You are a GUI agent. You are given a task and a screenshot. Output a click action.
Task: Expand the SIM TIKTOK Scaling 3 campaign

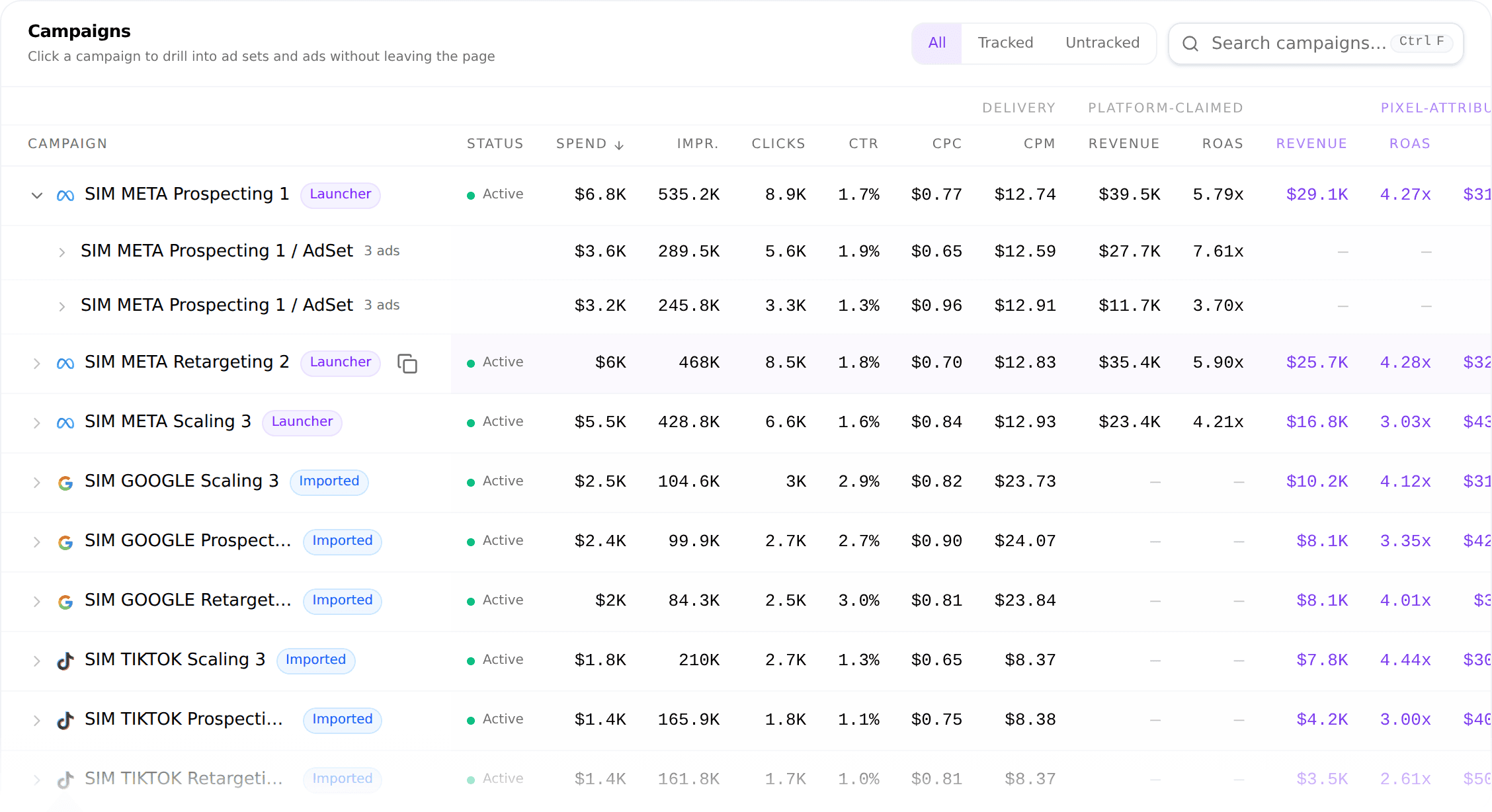tap(37, 661)
